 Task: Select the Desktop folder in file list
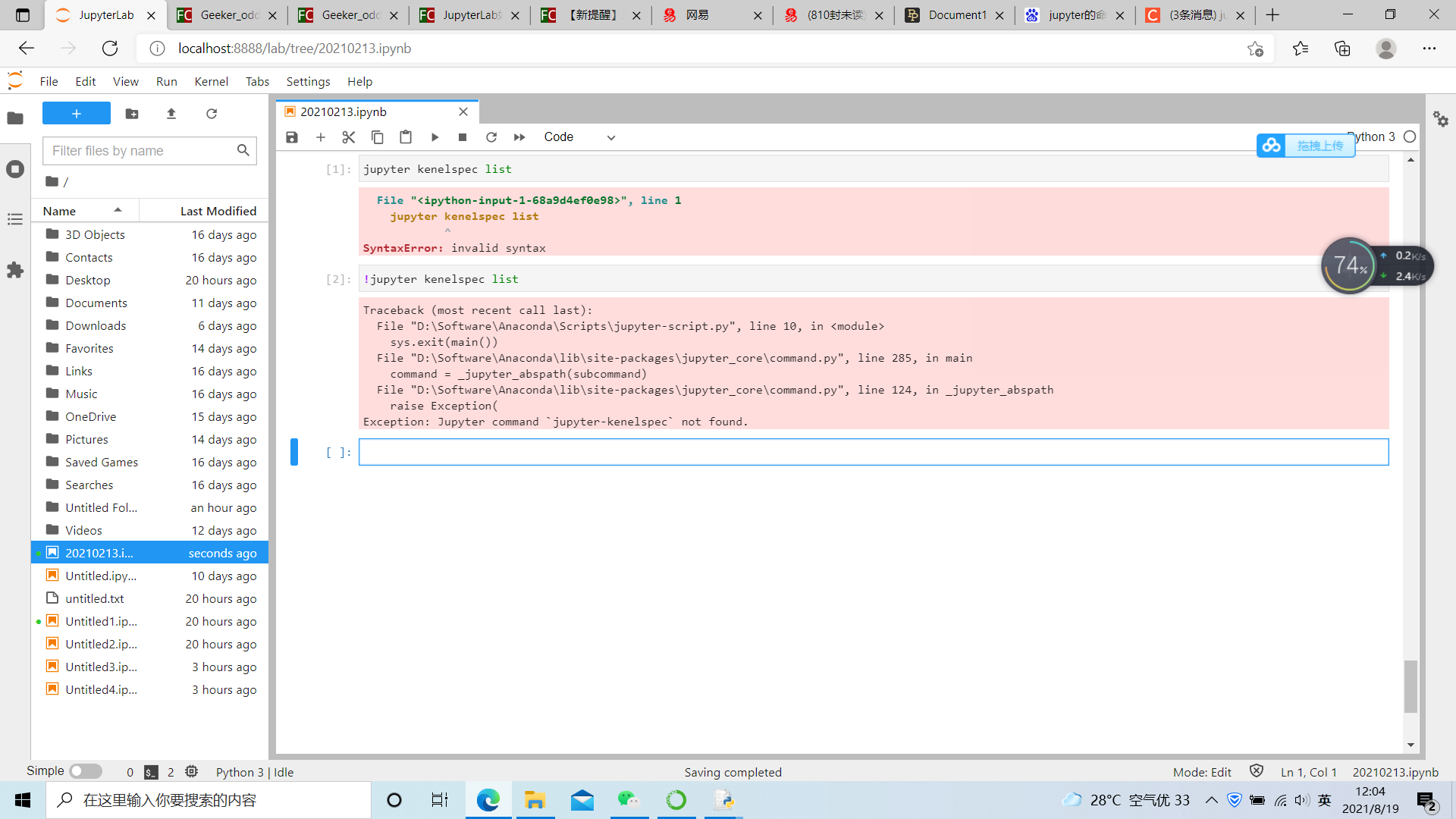tap(149, 280)
